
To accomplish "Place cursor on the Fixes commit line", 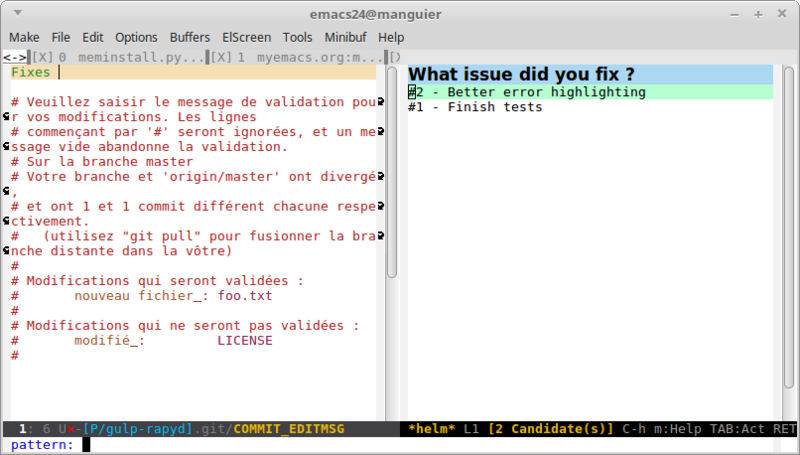I will 193,72.
